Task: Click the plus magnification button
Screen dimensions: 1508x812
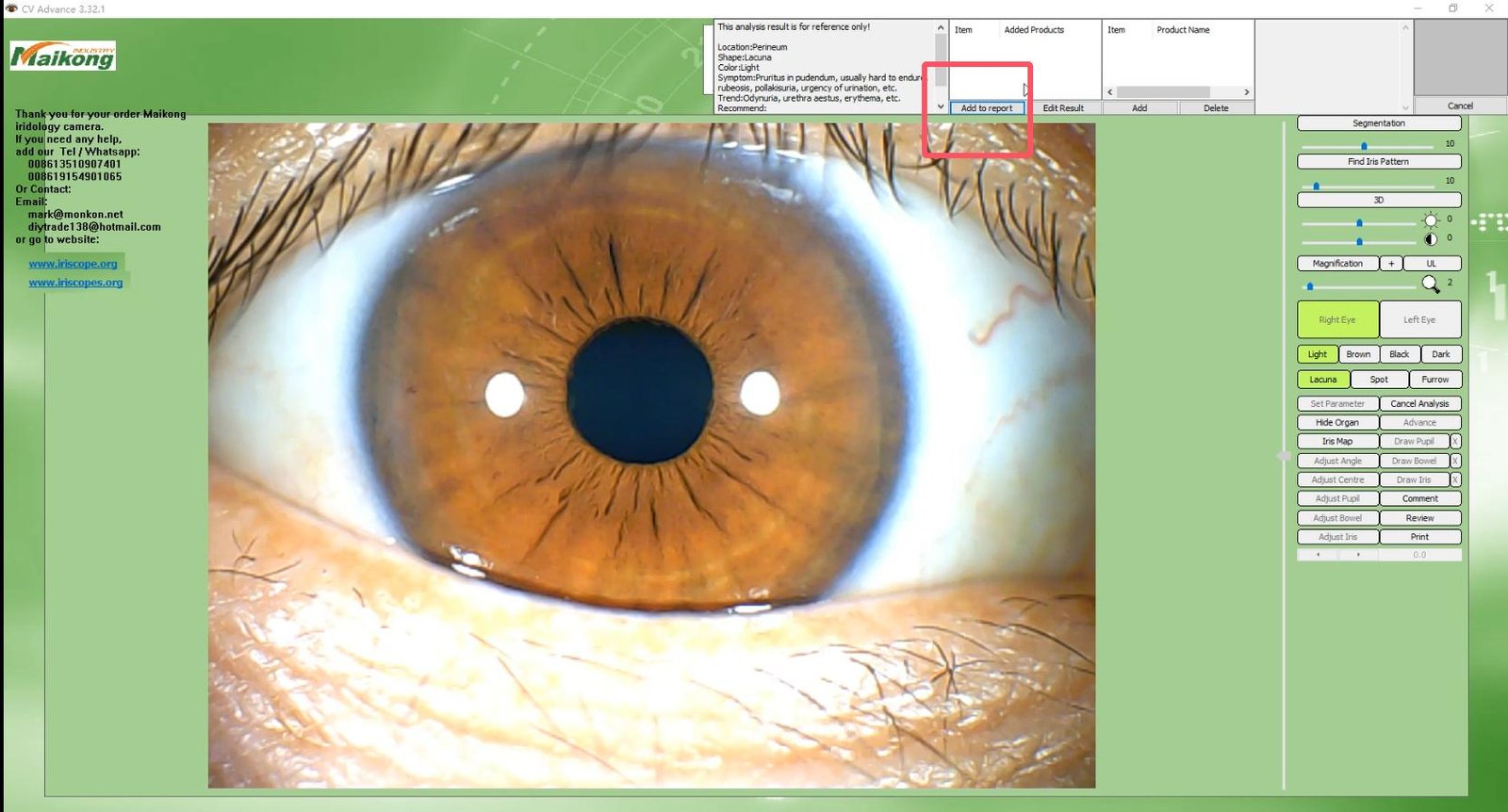Action: (1391, 264)
